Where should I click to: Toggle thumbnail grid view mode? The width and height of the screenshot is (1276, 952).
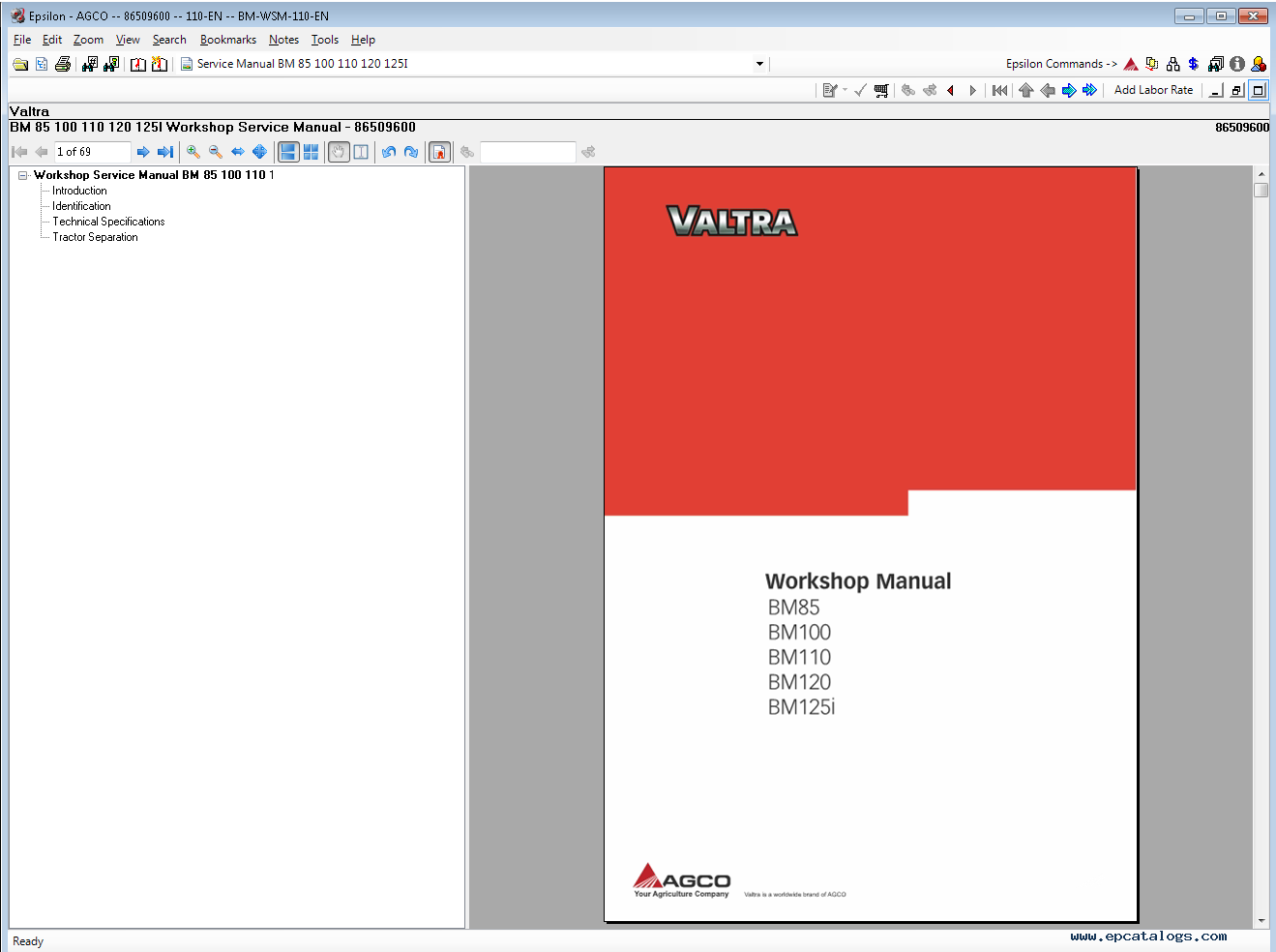[x=311, y=152]
